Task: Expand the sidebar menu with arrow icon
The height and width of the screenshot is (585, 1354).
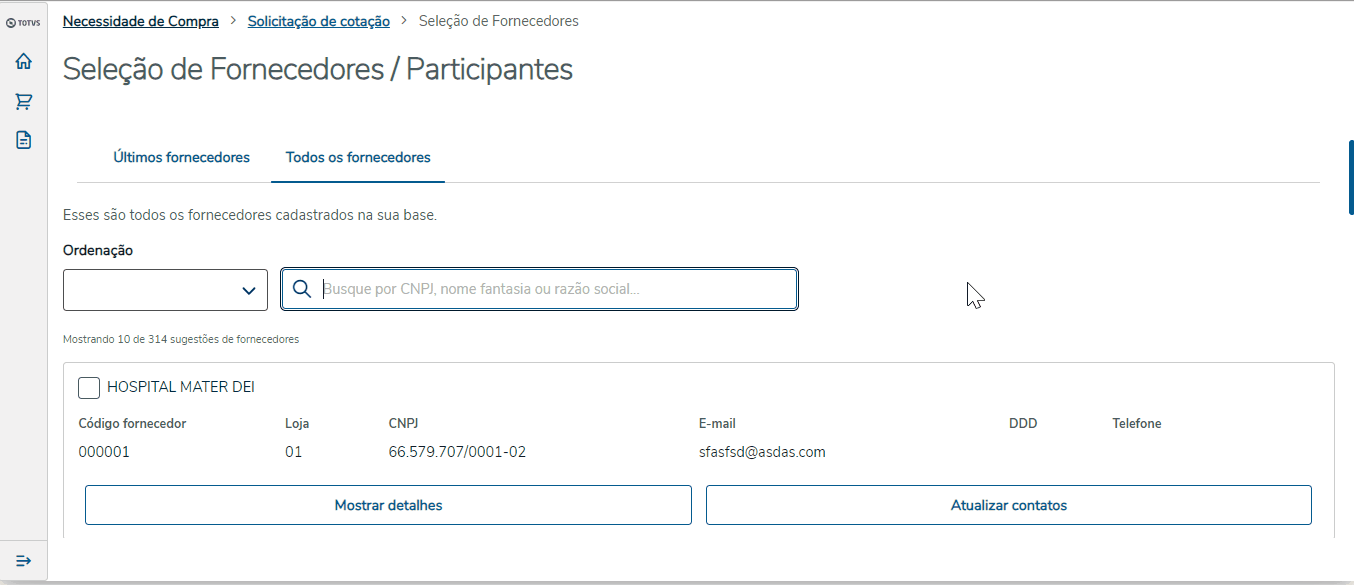Action: (24, 560)
